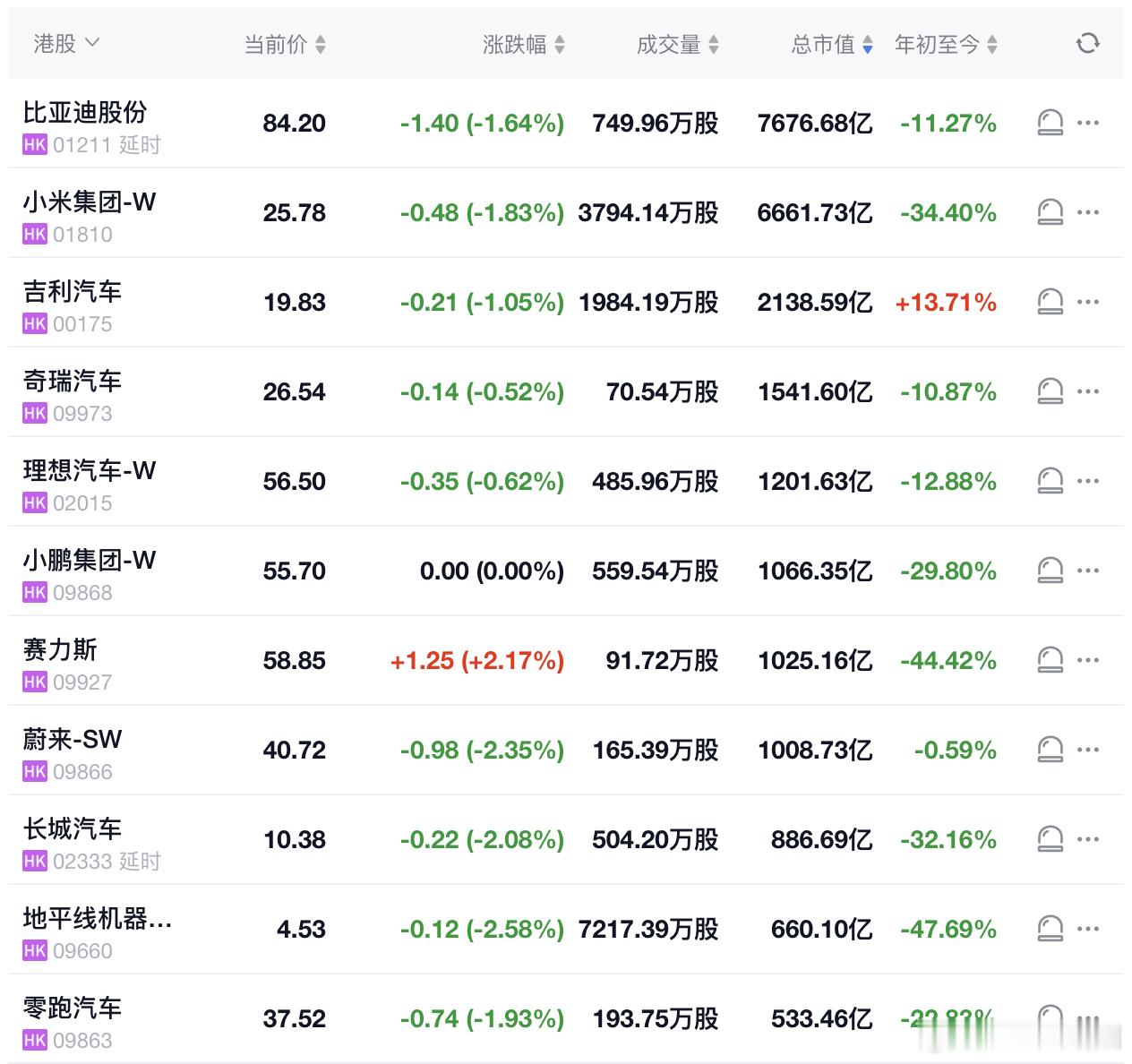Open more options for 小米集团-W

click(x=1088, y=212)
